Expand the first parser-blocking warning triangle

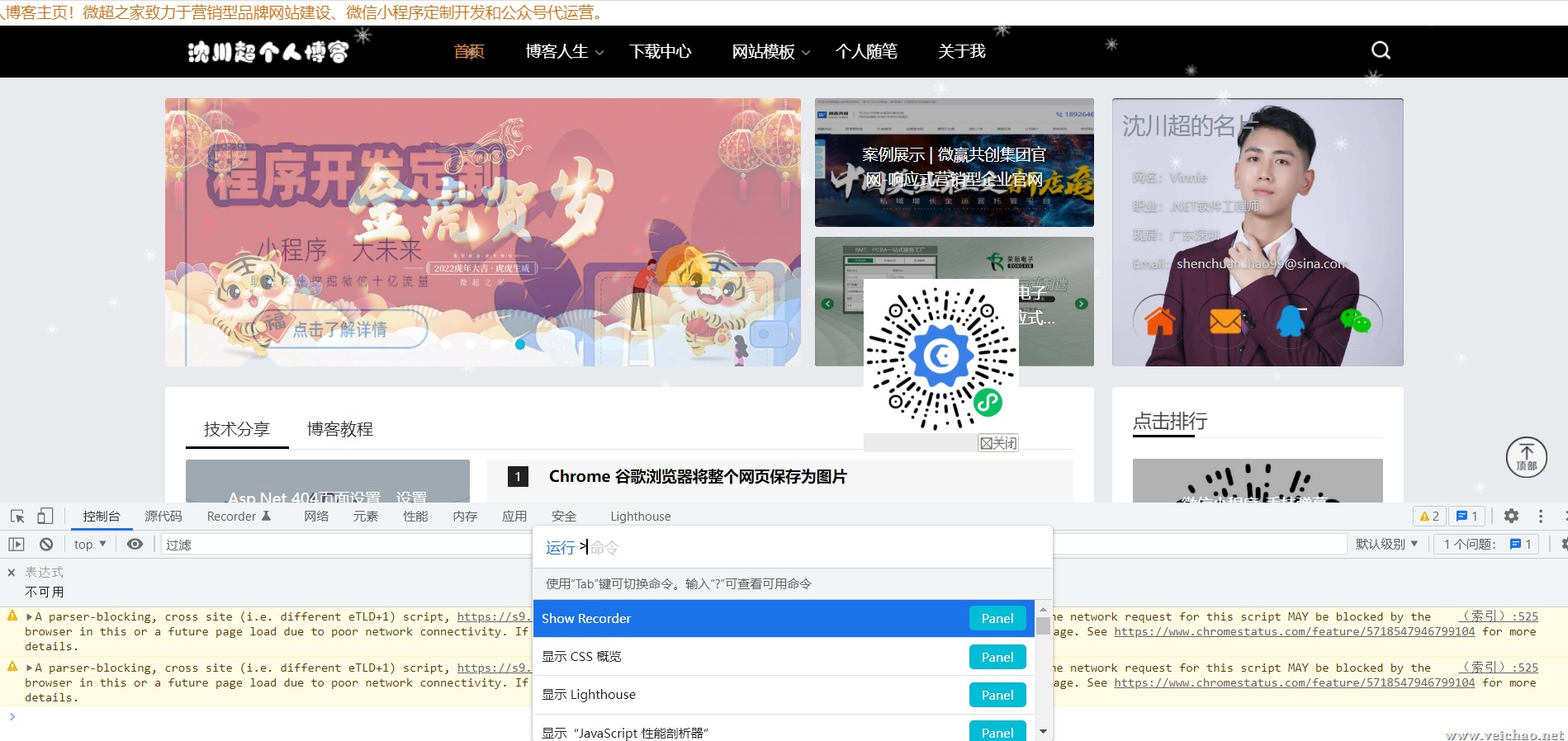tap(30, 616)
